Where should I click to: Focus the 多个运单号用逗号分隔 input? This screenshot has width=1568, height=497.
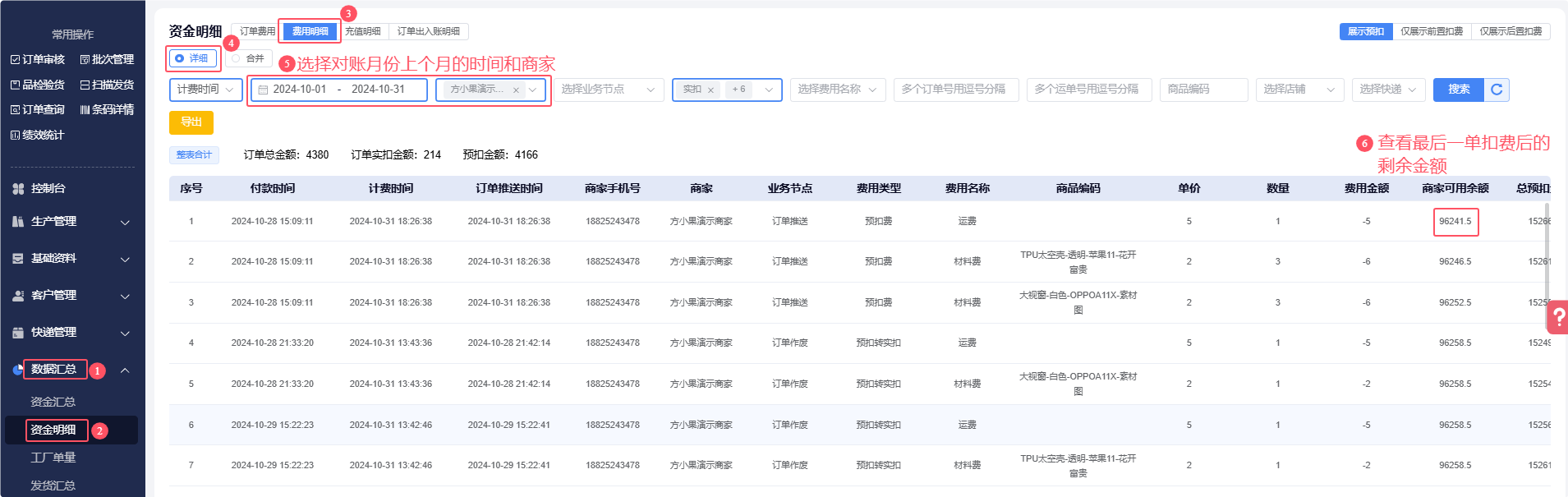[x=1089, y=90]
